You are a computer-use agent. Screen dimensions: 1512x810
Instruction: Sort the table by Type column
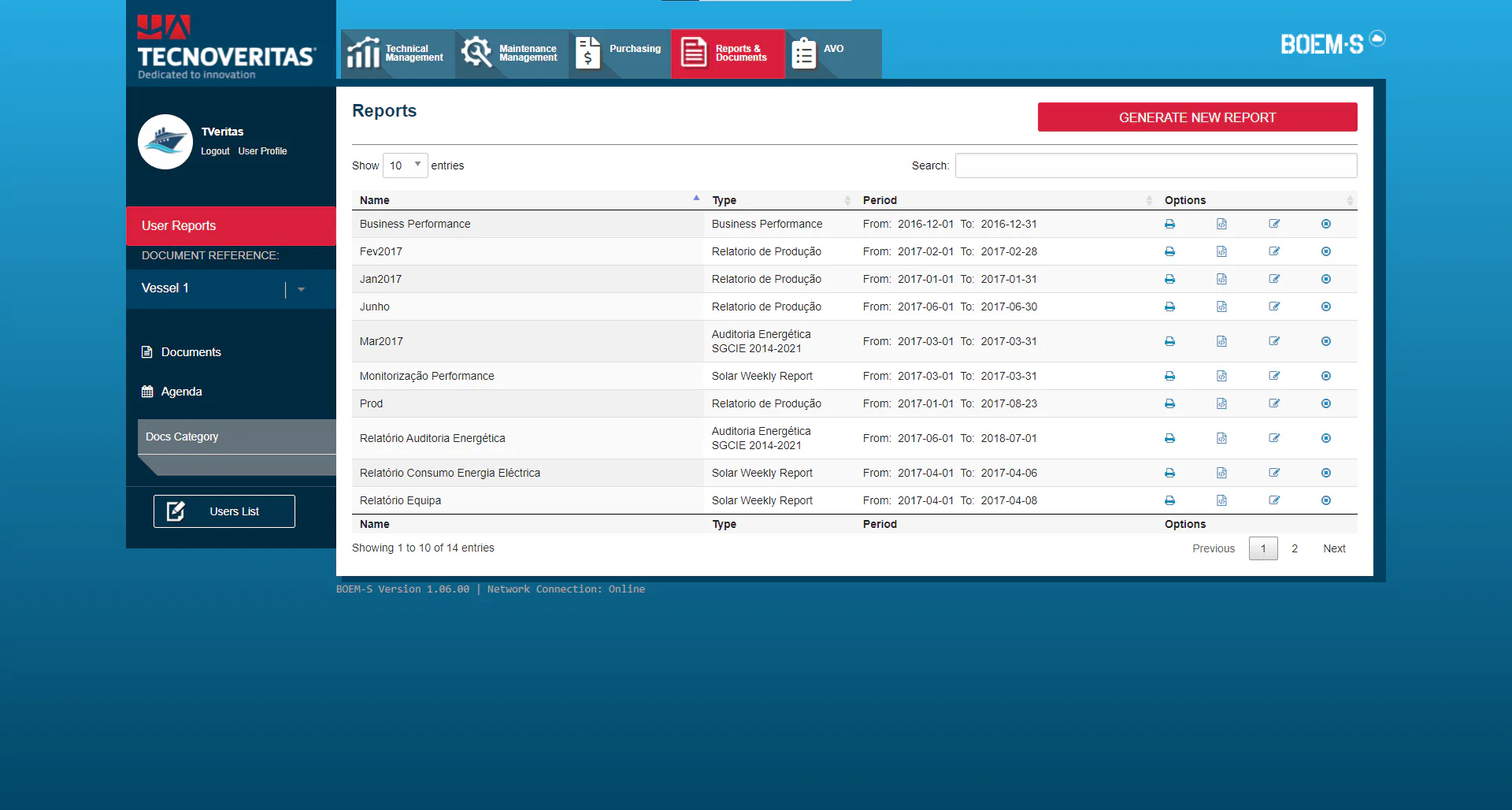click(x=780, y=200)
